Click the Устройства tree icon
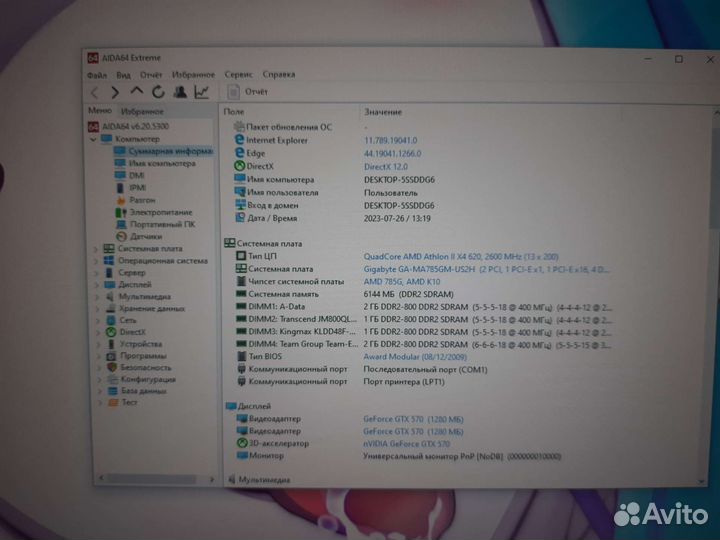The width and height of the screenshot is (720, 540). pos(111,344)
